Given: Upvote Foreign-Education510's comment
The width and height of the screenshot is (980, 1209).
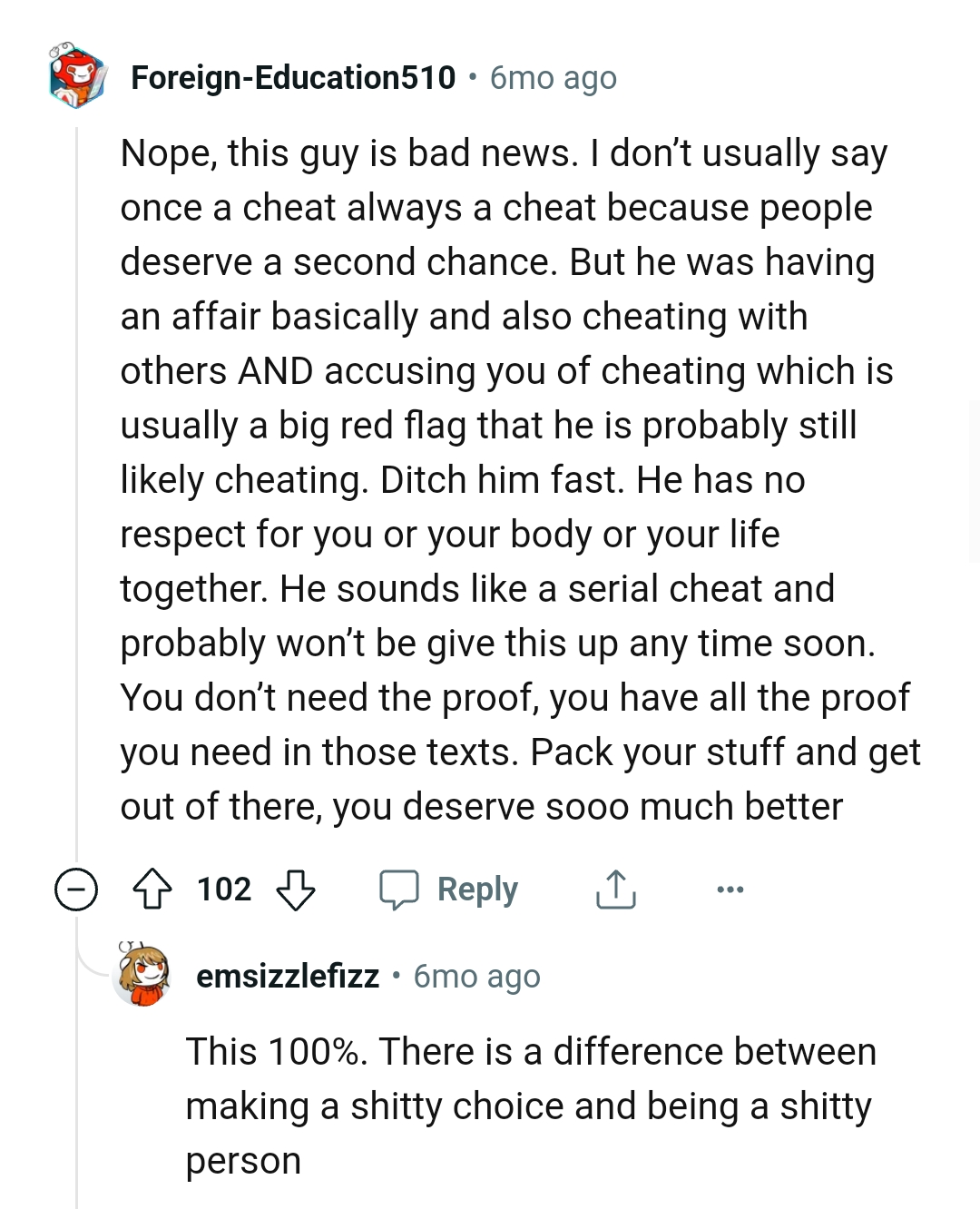Looking at the screenshot, I should 154,890.
